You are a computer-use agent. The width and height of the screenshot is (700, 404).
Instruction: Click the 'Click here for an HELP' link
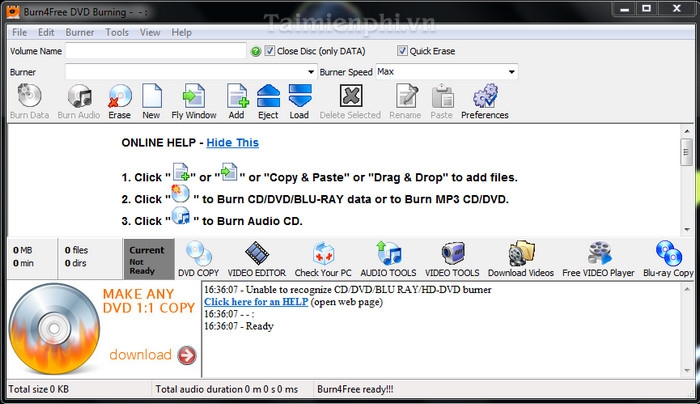(x=256, y=302)
